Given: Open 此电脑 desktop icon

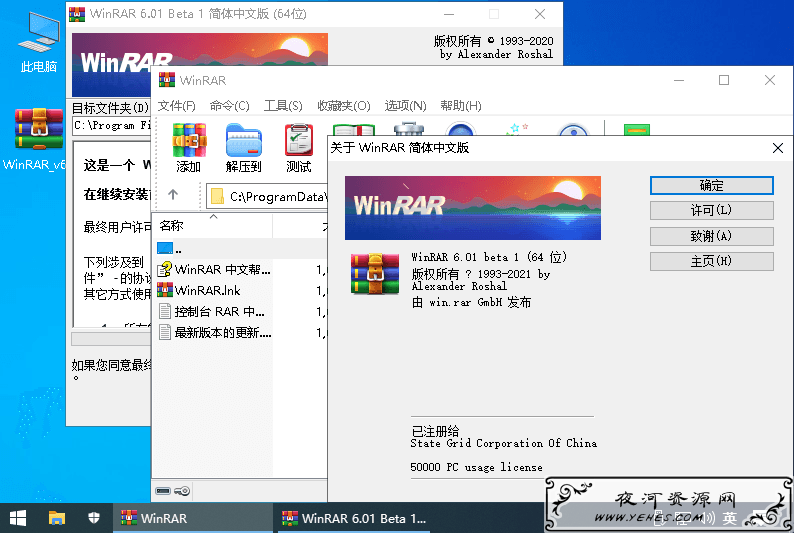Looking at the screenshot, I should (x=38, y=43).
